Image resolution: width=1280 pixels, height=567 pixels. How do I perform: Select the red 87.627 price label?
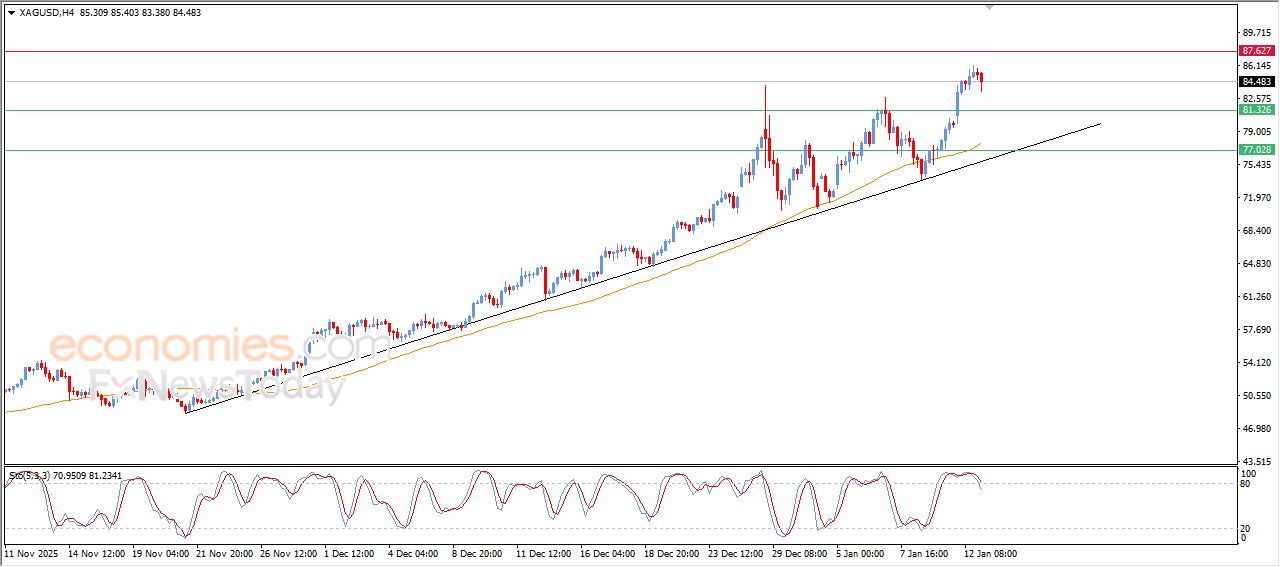click(1255, 50)
